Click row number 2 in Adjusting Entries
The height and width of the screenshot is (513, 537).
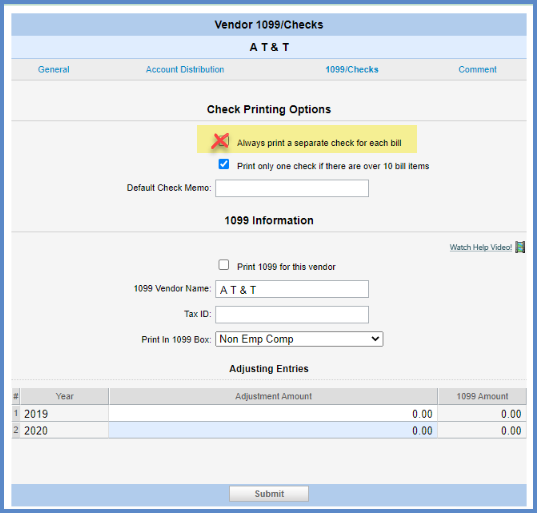tap(16, 430)
